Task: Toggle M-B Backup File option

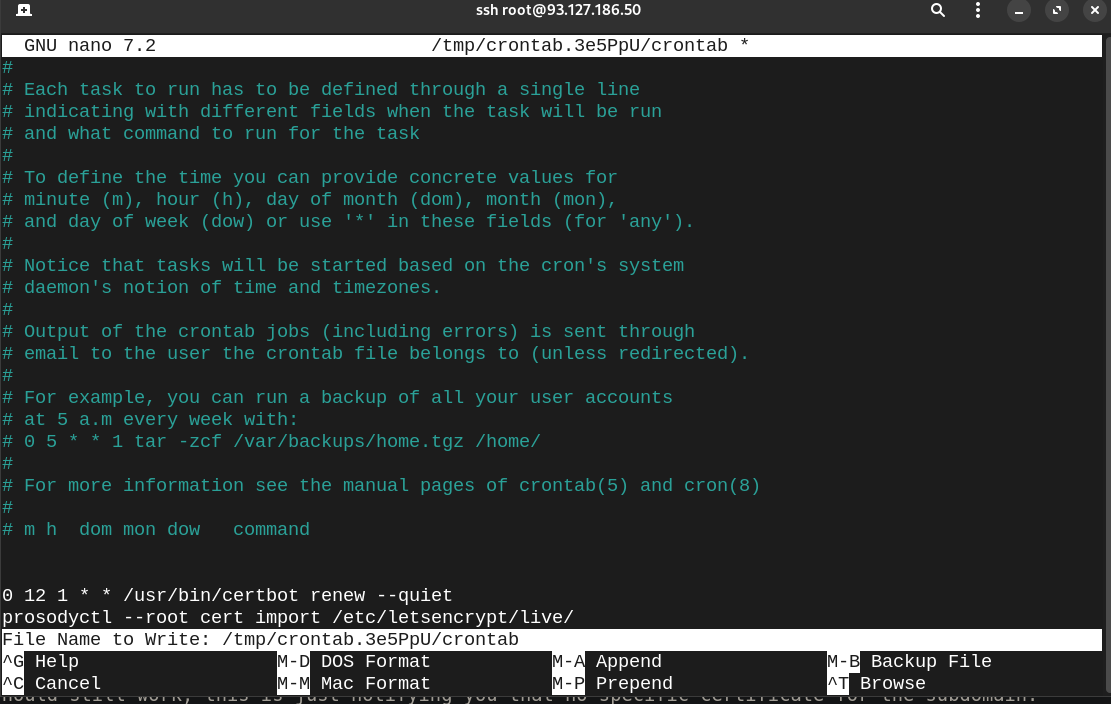Action: pyautogui.click(x=909, y=662)
